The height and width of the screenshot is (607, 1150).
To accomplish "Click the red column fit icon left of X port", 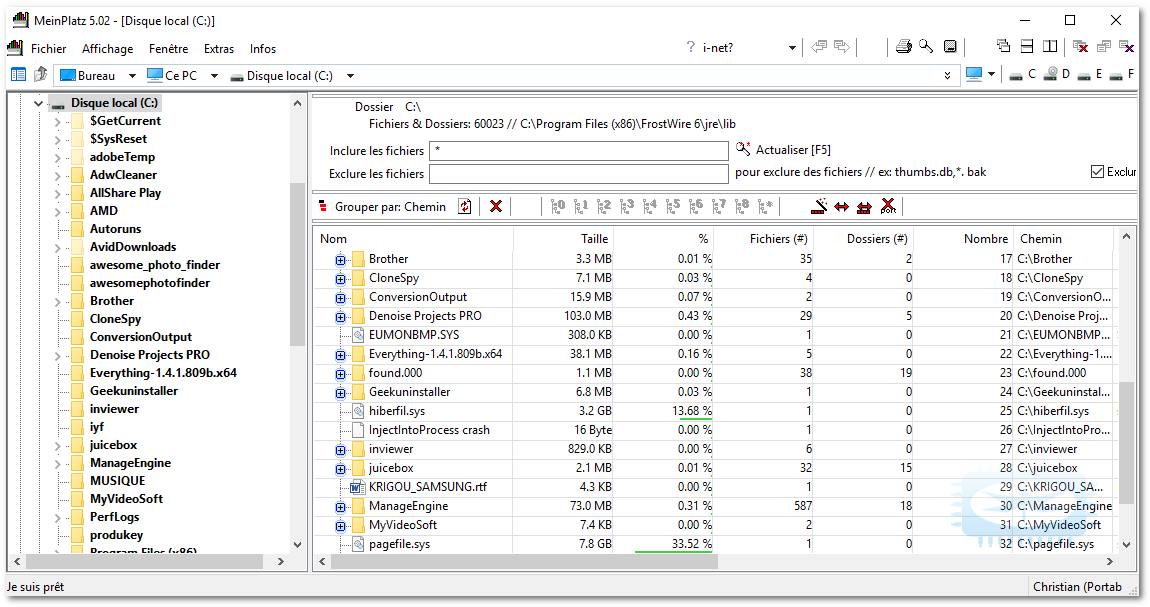I will click(864, 207).
